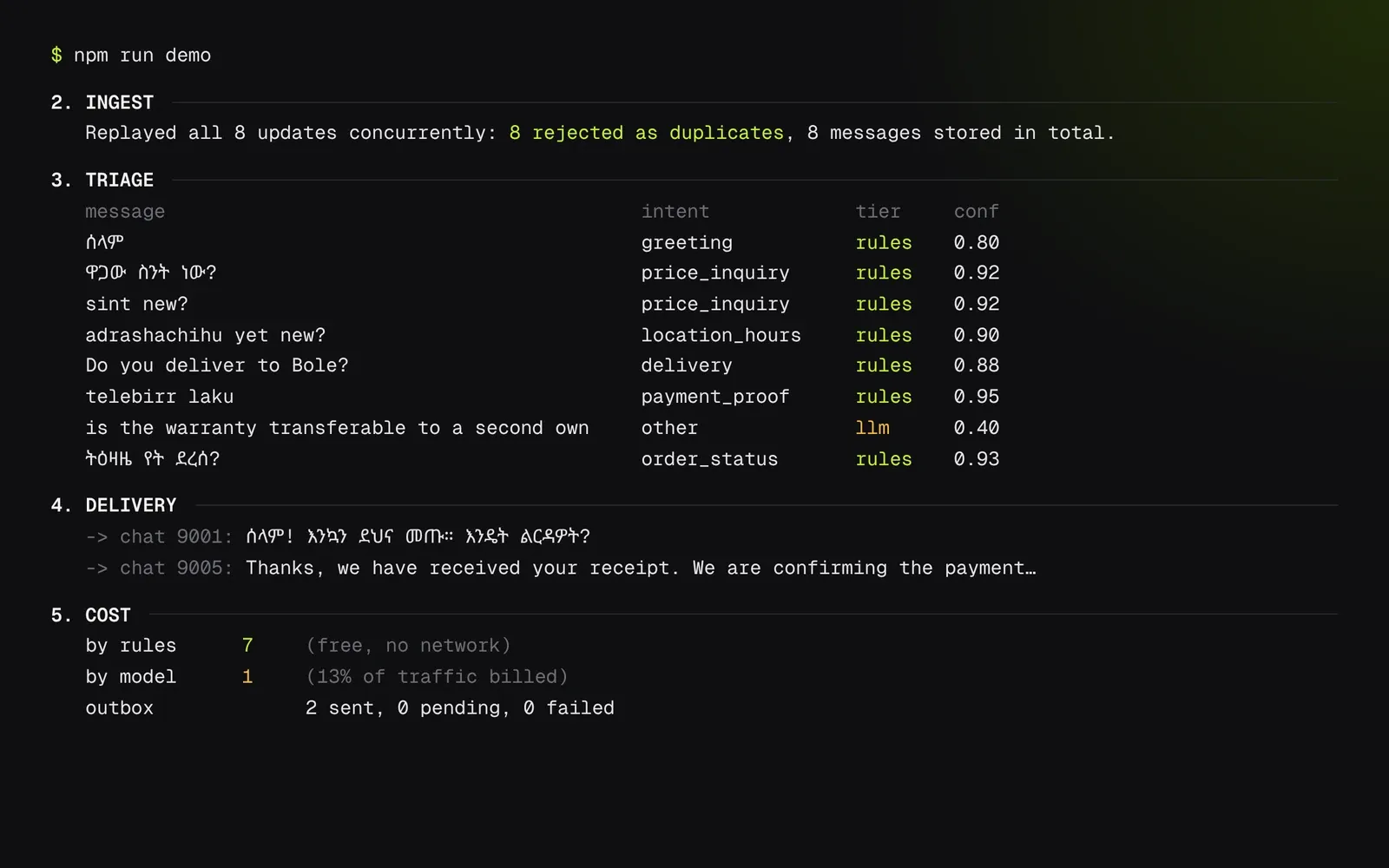Screen dimensions: 1389x868
Task: Click 'Thanks, we have received your receipt' reply
Action: tap(458, 568)
